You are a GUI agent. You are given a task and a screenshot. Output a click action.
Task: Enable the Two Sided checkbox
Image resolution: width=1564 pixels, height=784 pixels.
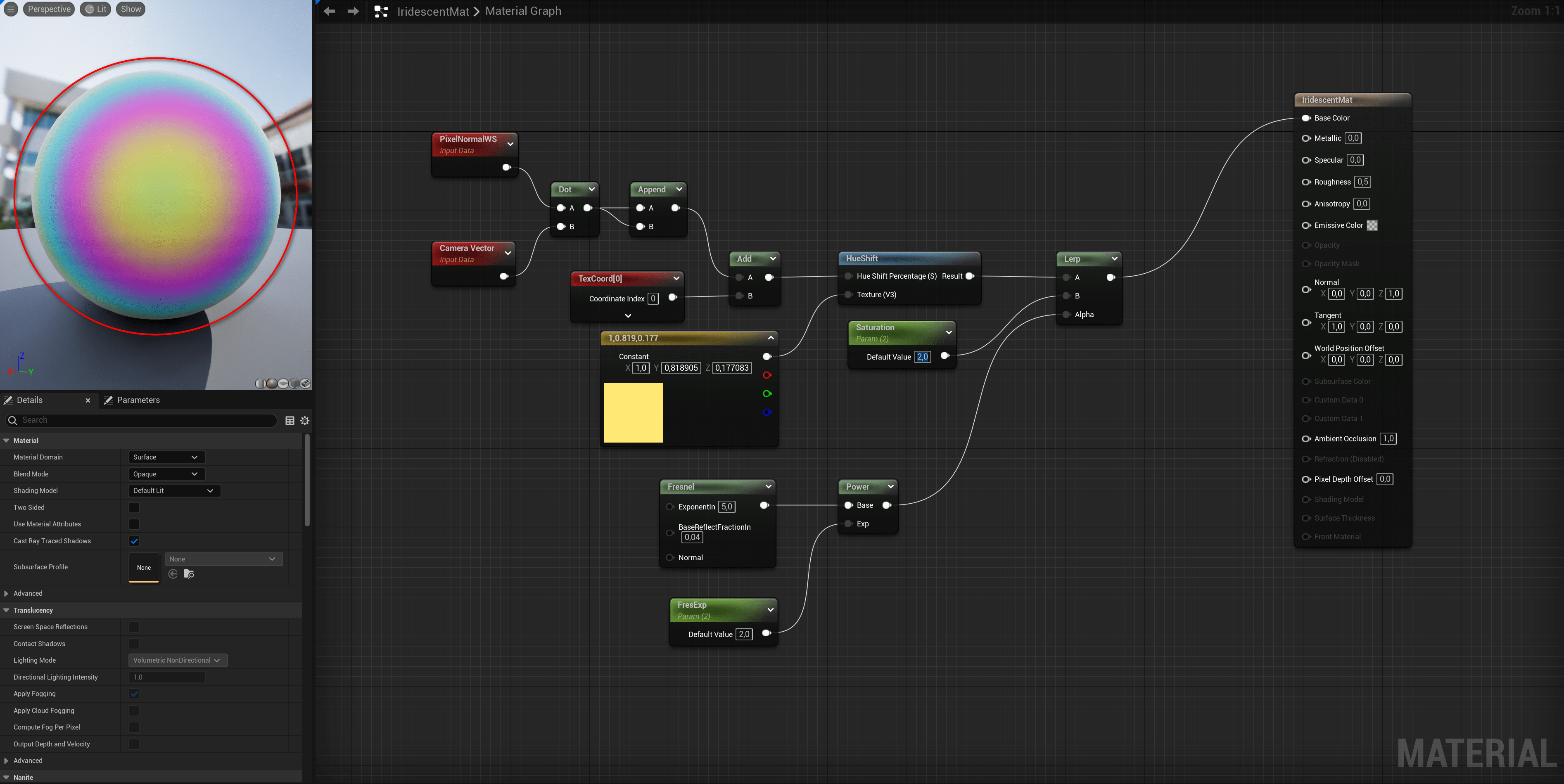click(134, 507)
